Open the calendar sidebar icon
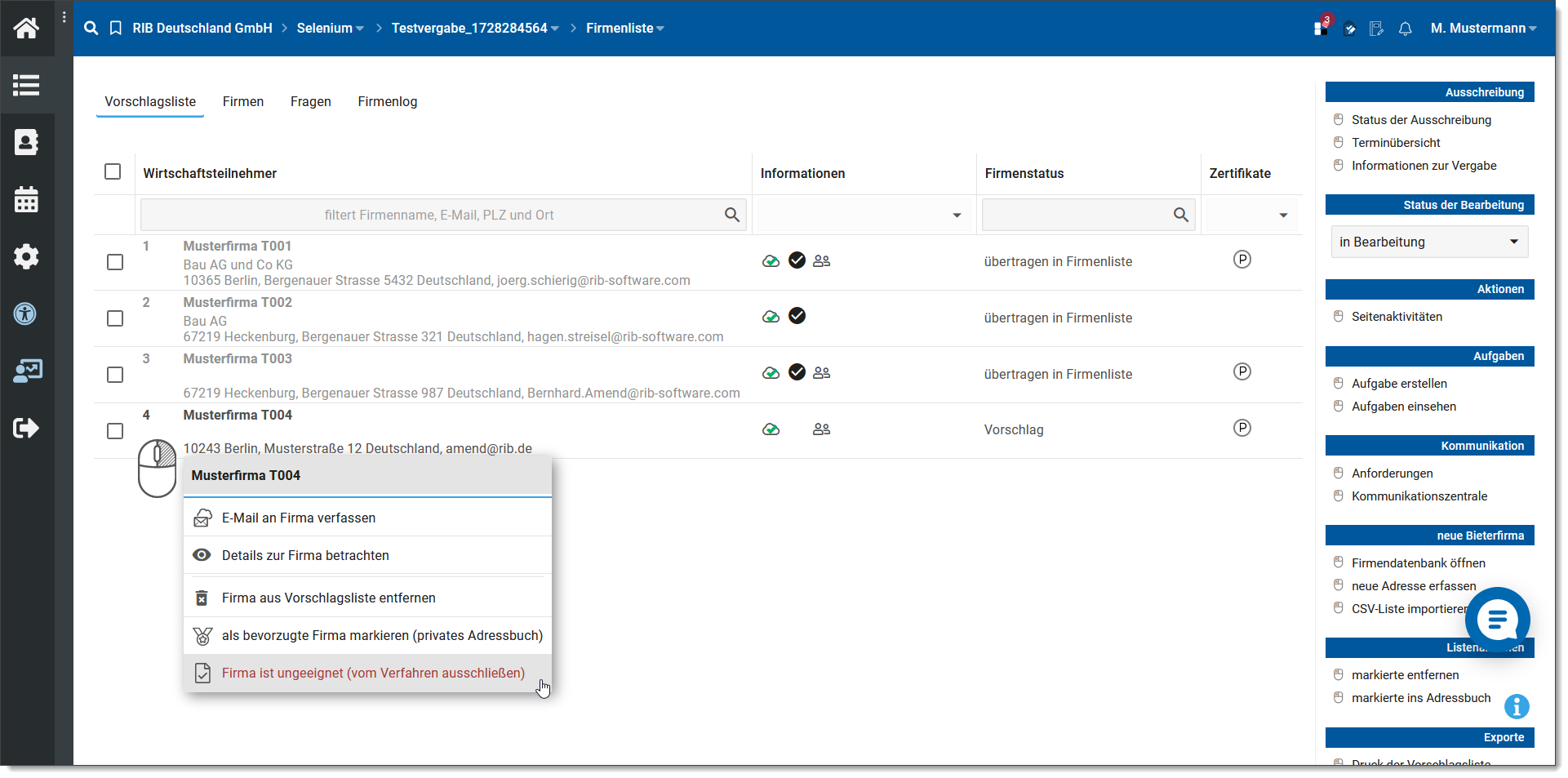 click(26, 199)
